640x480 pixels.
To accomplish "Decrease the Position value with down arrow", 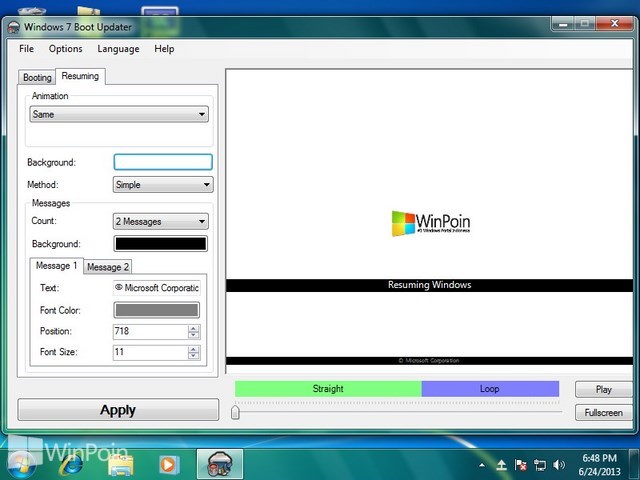I will [194, 335].
